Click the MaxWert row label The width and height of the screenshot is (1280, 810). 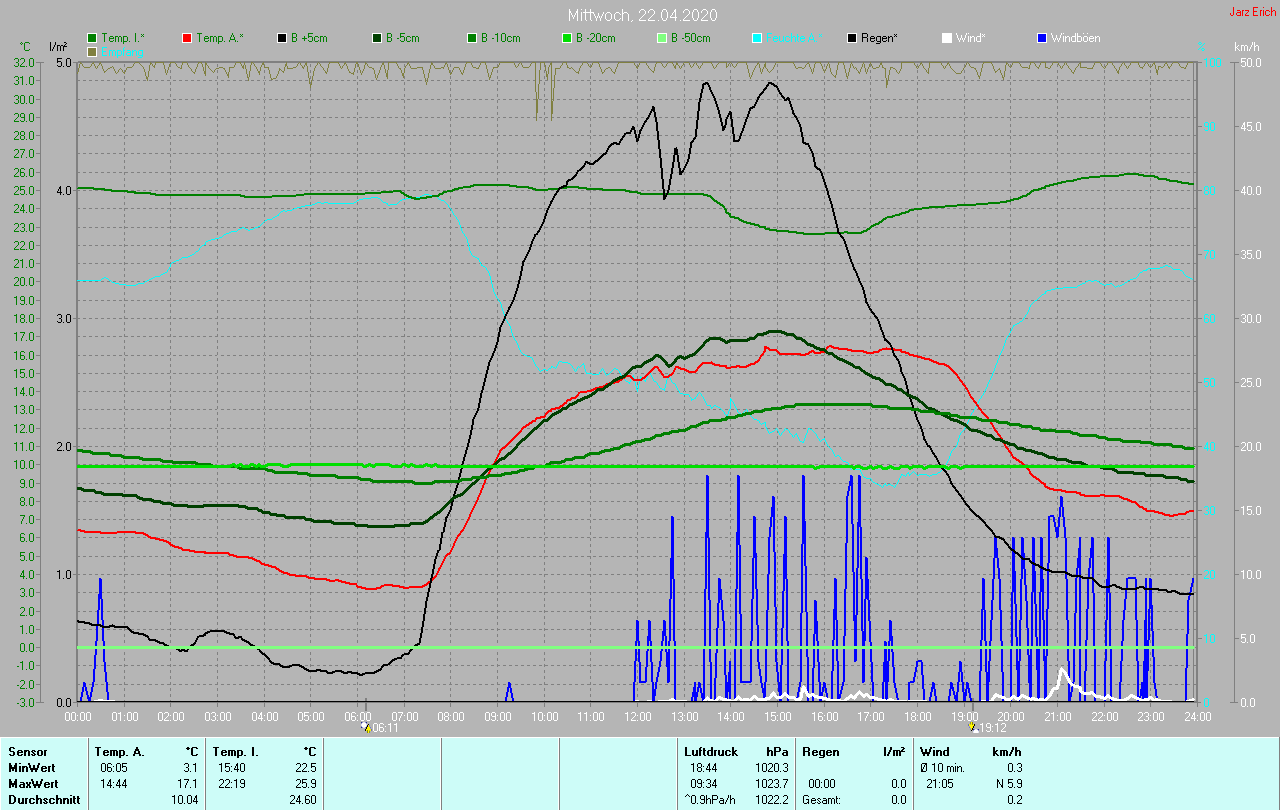[x=31, y=783]
